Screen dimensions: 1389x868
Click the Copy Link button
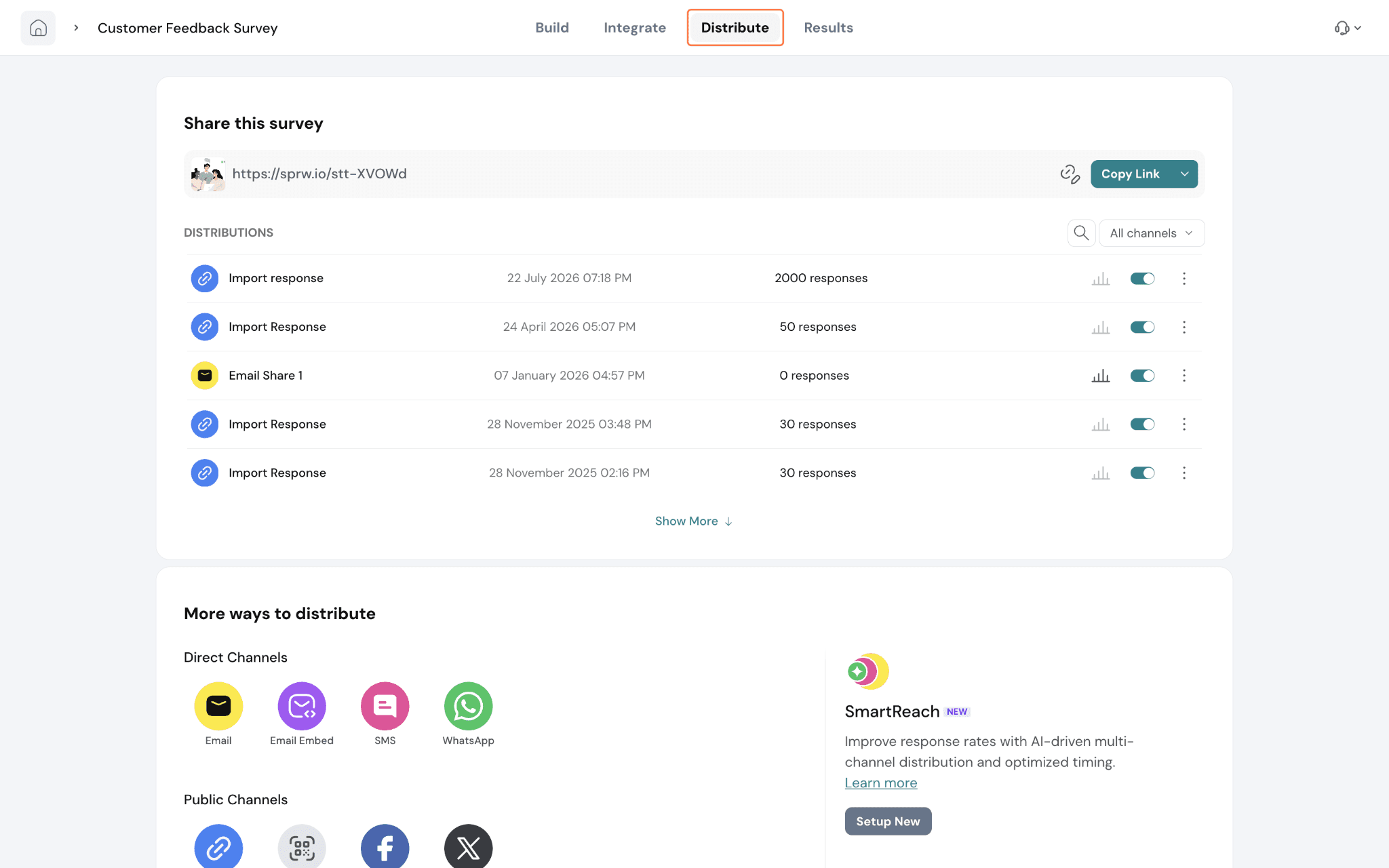(1131, 174)
